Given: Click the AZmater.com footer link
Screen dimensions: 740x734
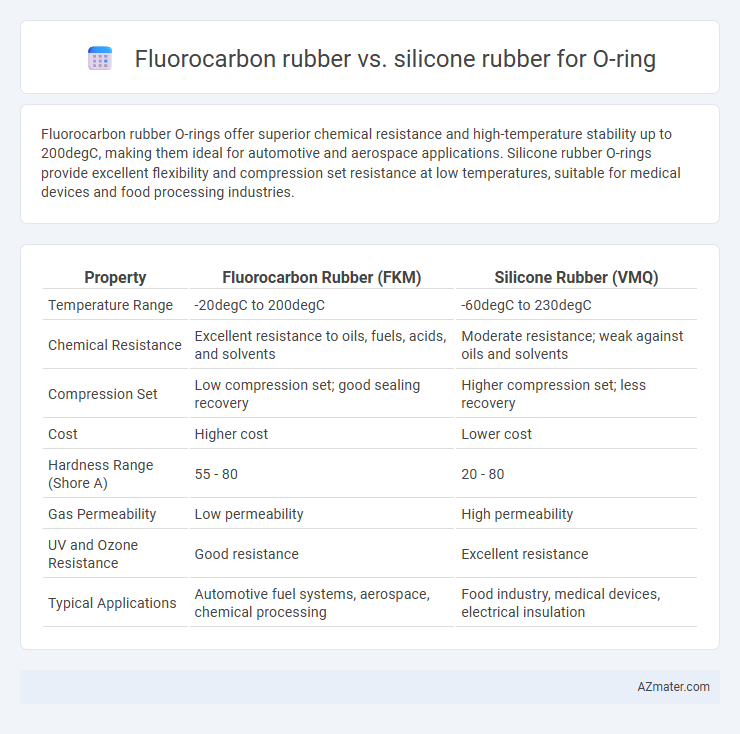Looking at the screenshot, I should pos(673,686).
